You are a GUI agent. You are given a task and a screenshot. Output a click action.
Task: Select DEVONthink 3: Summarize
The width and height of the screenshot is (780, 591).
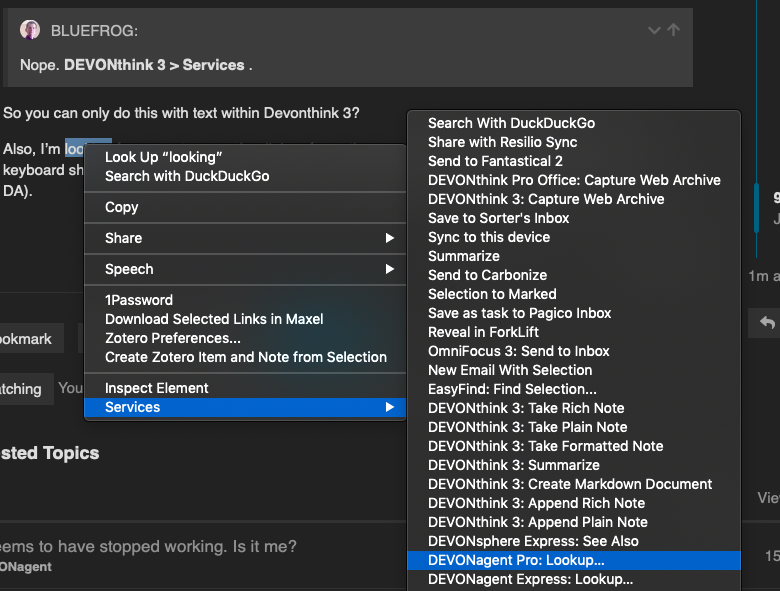(574, 465)
